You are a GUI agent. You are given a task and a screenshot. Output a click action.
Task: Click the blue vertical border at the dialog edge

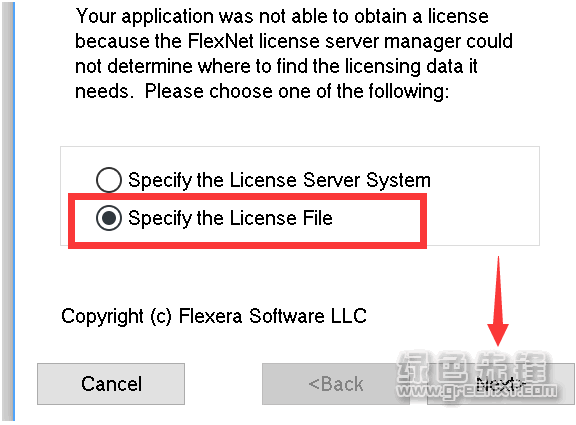pyautogui.click(x=14, y=211)
